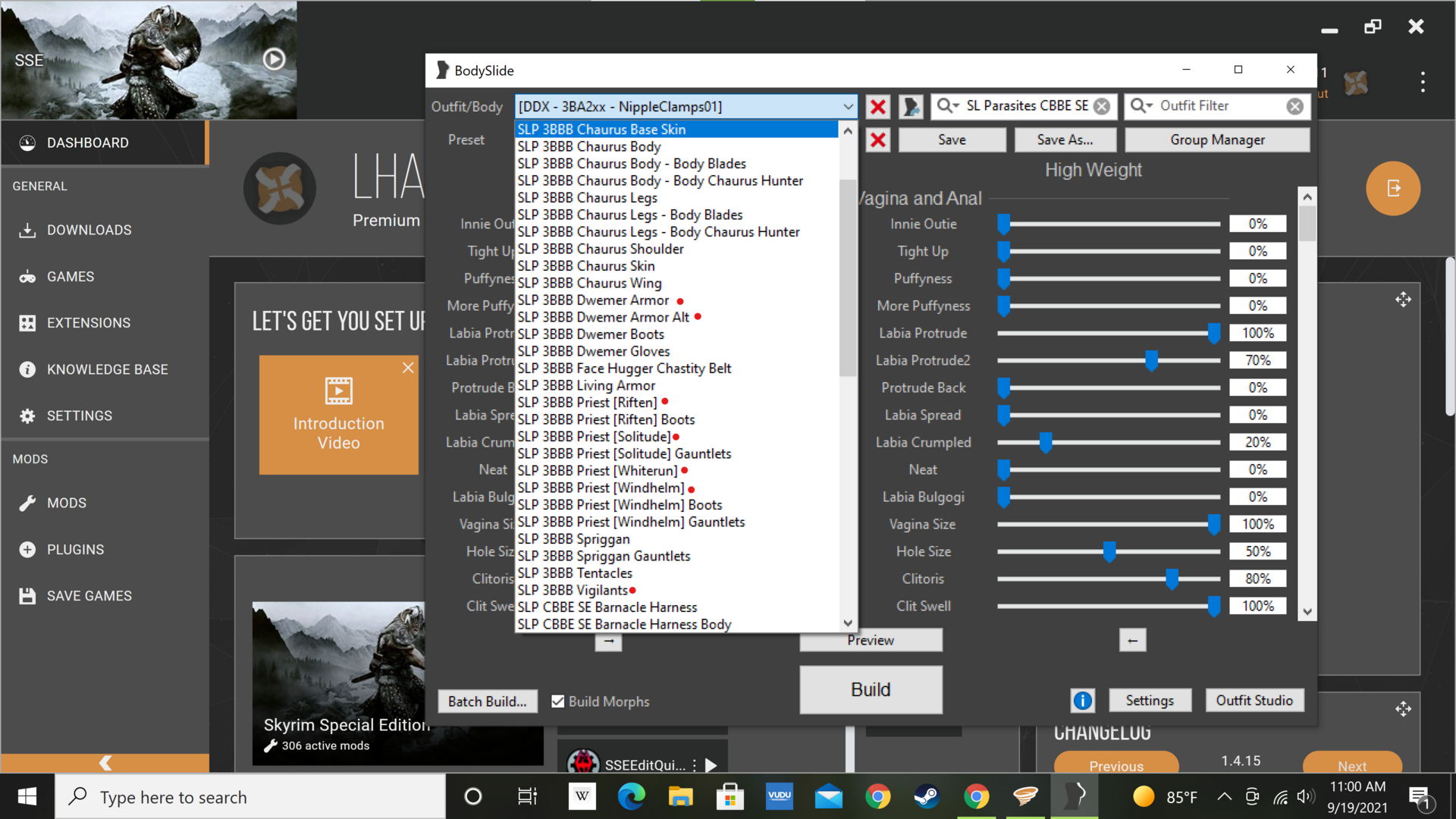Adjust the Clitoris high weight slider
The width and height of the screenshot is (1456, 819).
[1172, 579]
